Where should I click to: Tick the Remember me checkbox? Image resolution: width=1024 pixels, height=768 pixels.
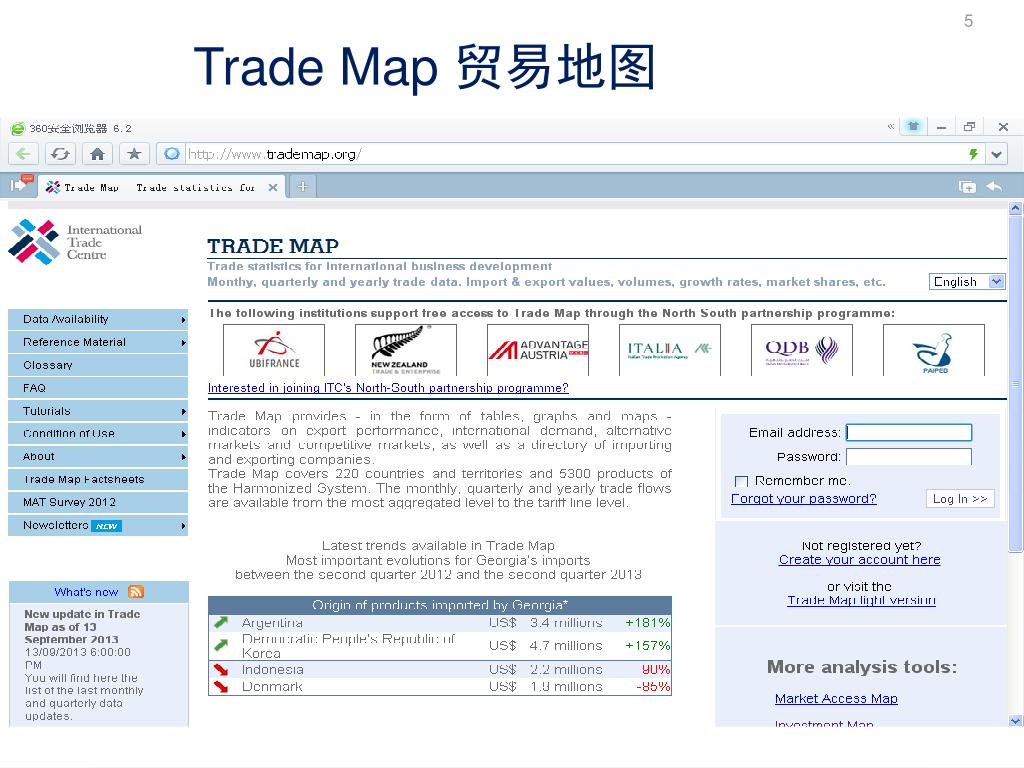pos(741,481)
